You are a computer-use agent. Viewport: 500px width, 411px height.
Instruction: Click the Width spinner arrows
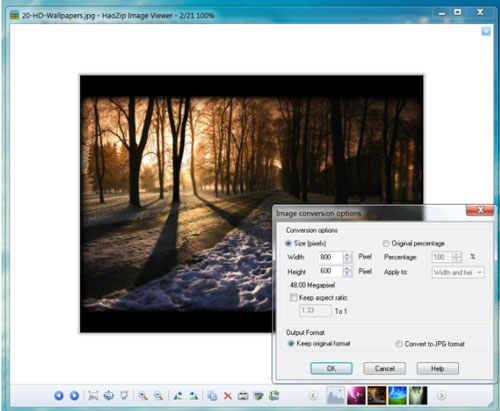point(347,257)
